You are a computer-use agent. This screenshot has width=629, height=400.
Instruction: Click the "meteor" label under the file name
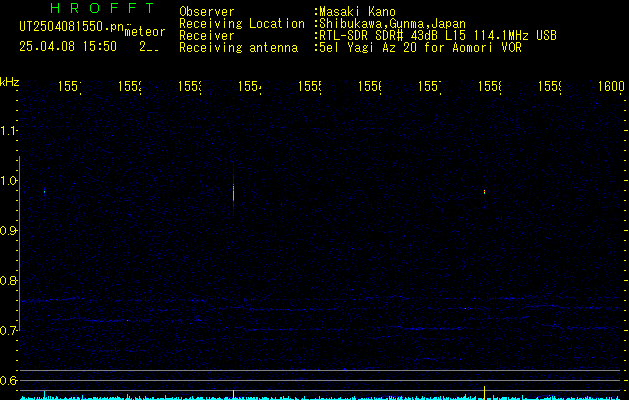click(145, 32)
